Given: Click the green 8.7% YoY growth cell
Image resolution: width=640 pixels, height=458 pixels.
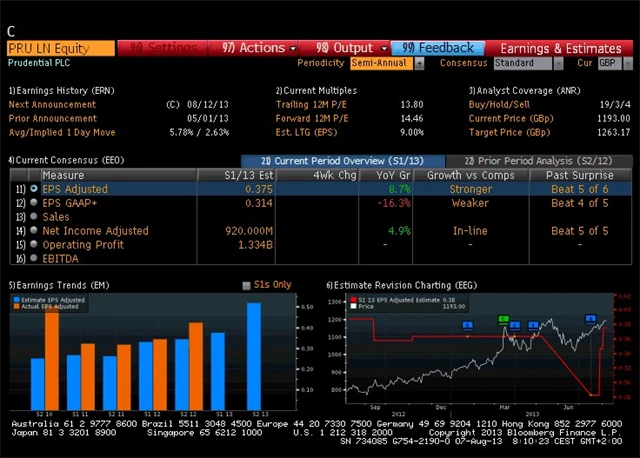Looking at the screenshot, I should [400, 189].
